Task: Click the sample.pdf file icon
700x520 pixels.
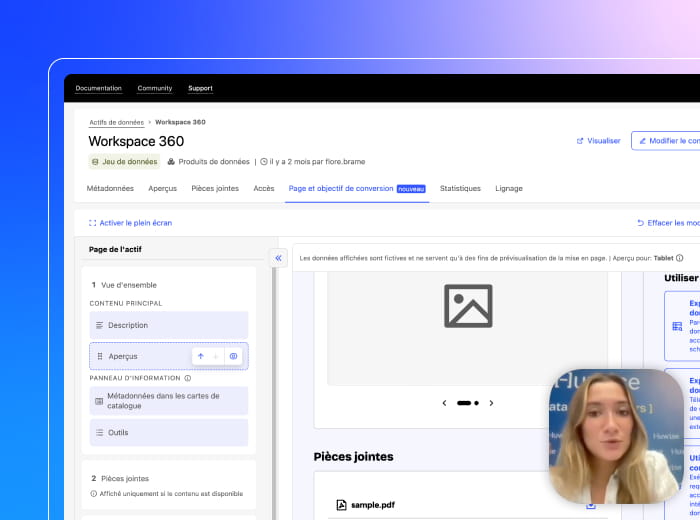Action: tap(341, 505)
